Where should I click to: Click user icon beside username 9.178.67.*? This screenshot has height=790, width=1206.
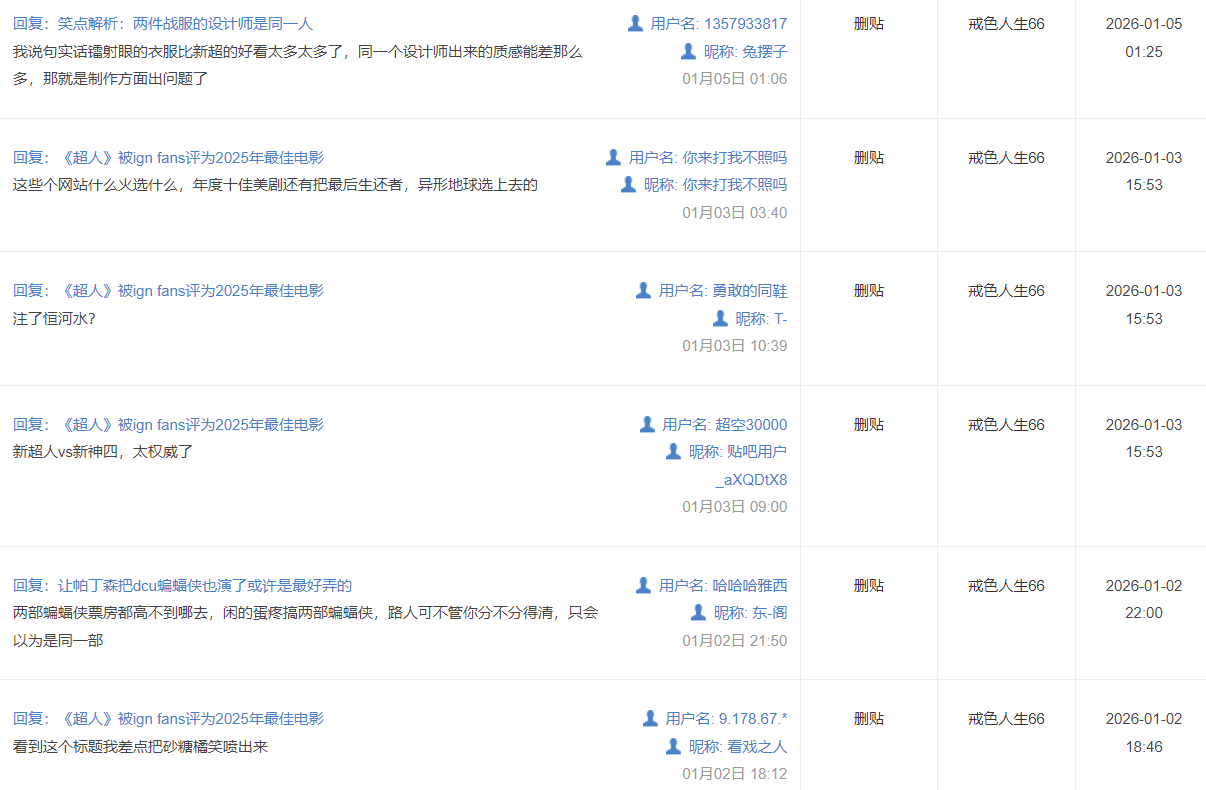pos(650,718)
